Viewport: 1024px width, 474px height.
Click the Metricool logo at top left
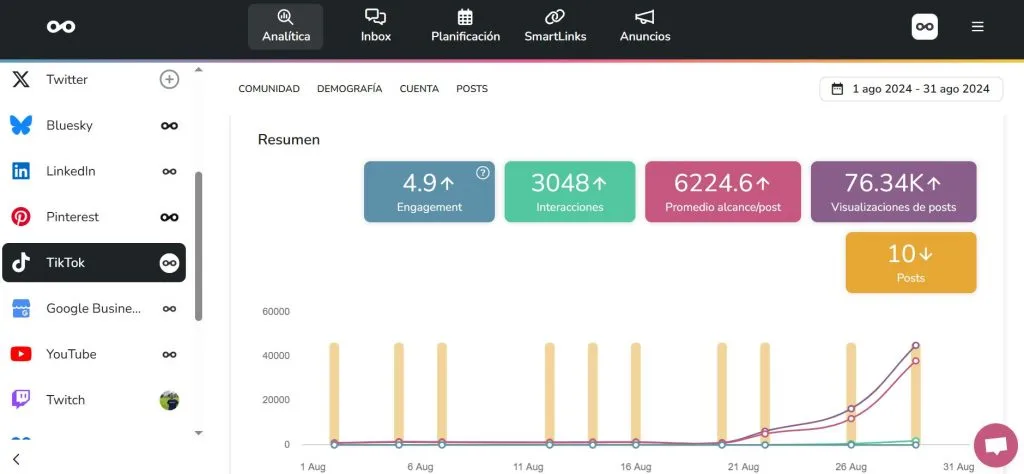pos(61,27)
